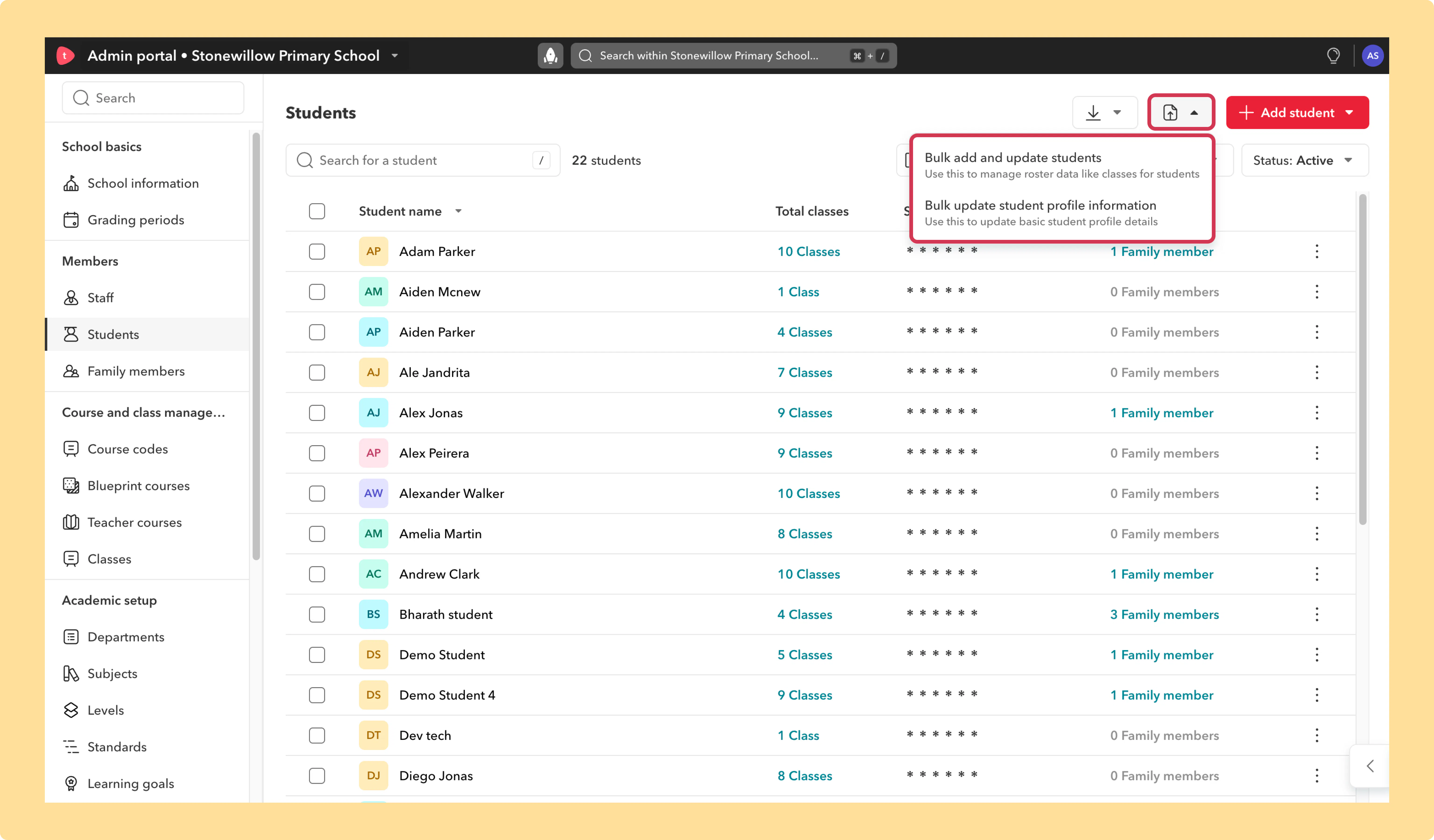The width and height of the screenshot is (1434, 840).
Task: Choose Bulk add and update students
Action: 1062,165
